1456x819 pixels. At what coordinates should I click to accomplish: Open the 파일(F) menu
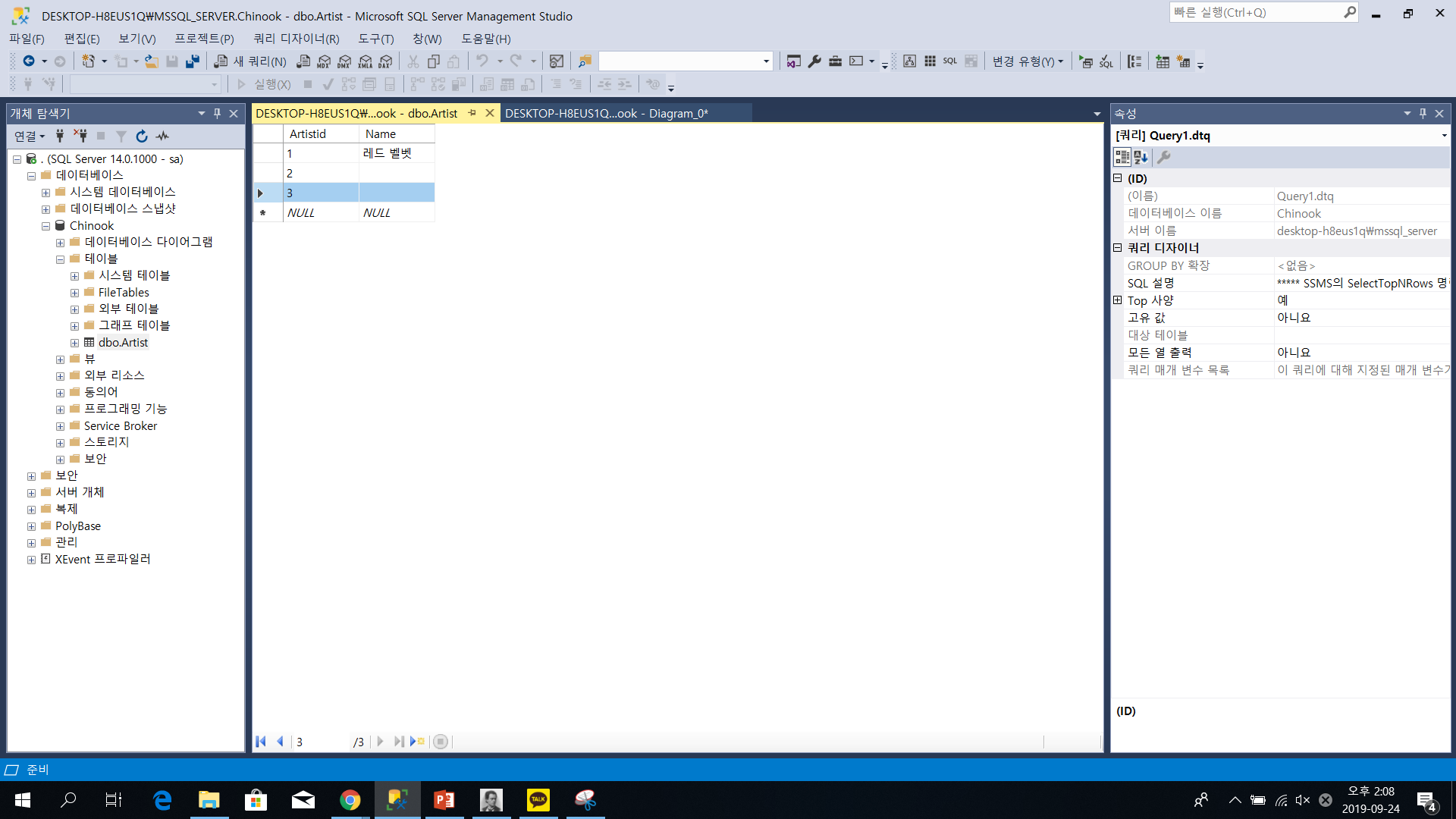pos(27,39)
